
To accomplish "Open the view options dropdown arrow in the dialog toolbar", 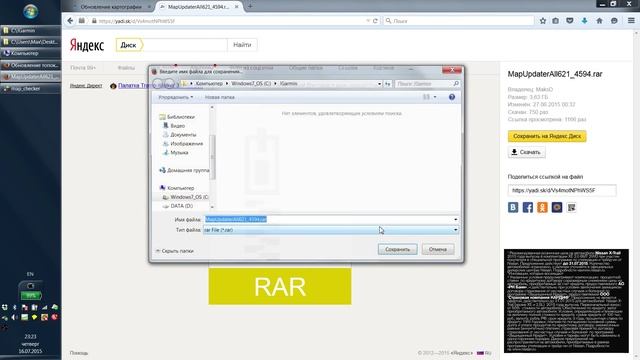I will click(435, 97).
